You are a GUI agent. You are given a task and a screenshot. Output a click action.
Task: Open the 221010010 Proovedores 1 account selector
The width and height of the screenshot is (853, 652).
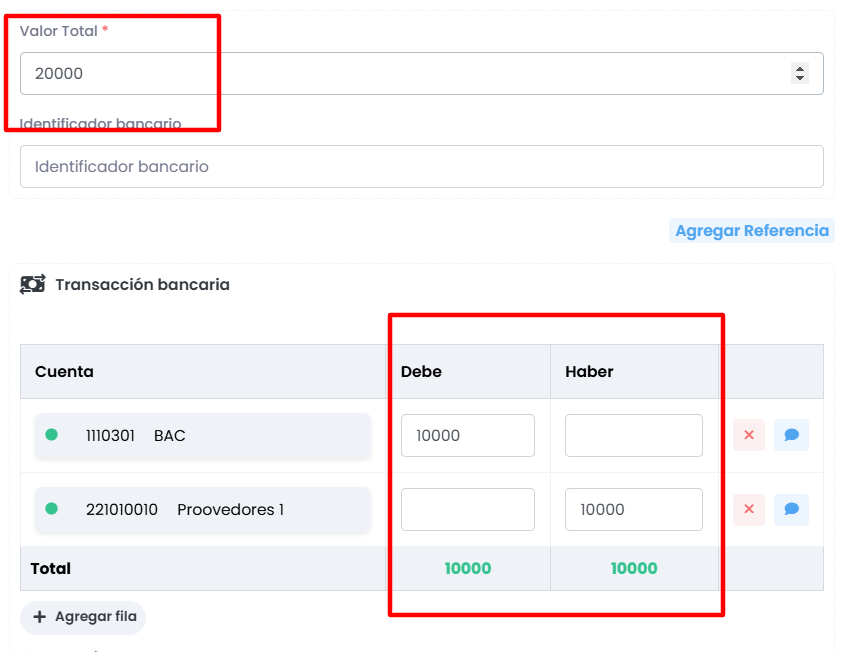202,510
